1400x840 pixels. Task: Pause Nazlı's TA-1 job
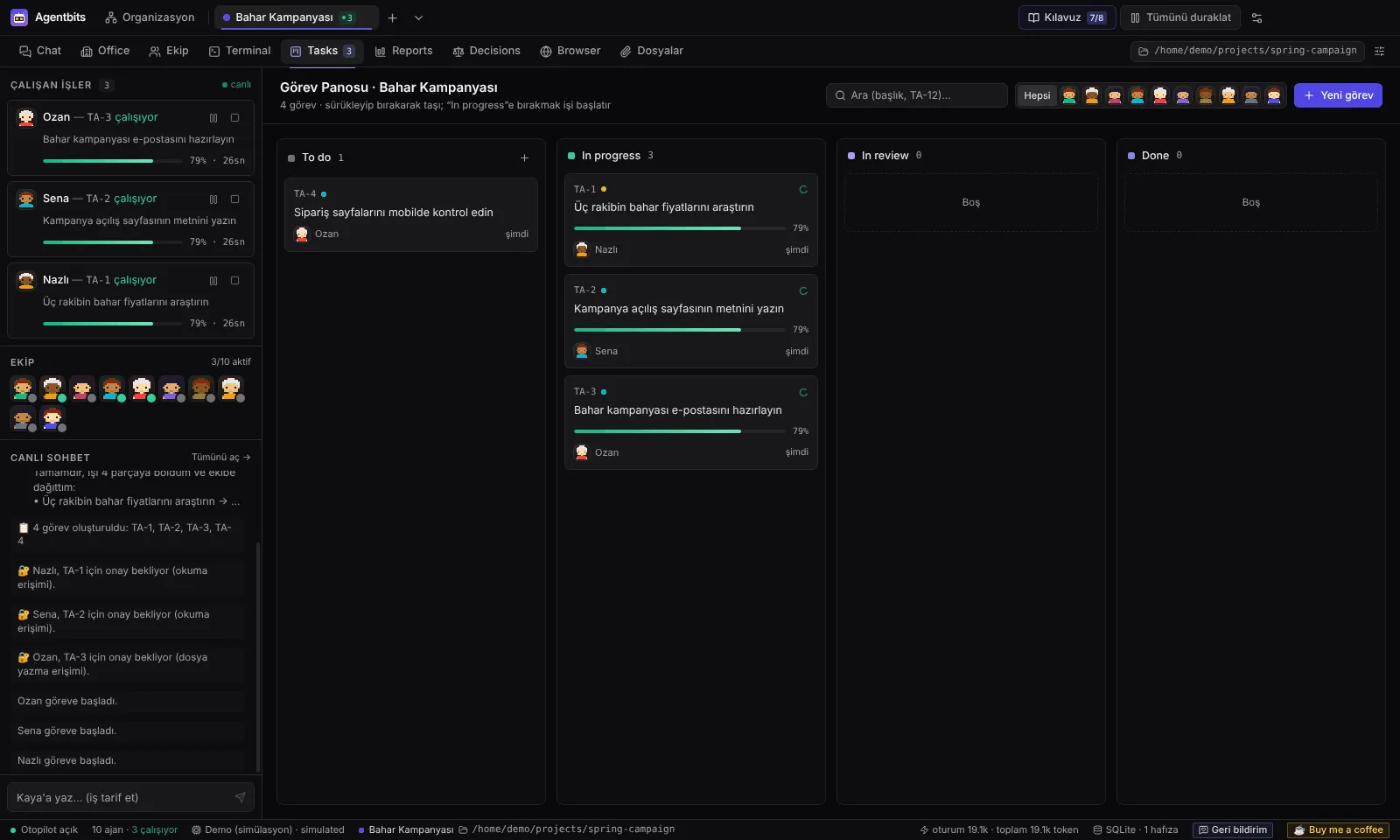213,280
